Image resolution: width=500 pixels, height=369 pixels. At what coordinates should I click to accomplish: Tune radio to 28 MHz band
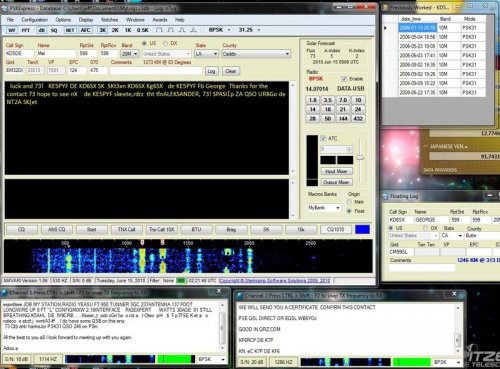(x=313, y=119)
